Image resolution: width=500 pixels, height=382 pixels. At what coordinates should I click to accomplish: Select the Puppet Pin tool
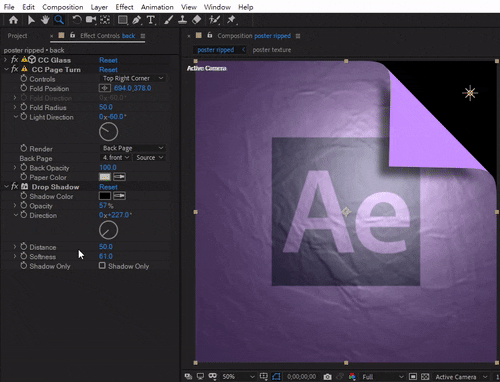[231, 20]
